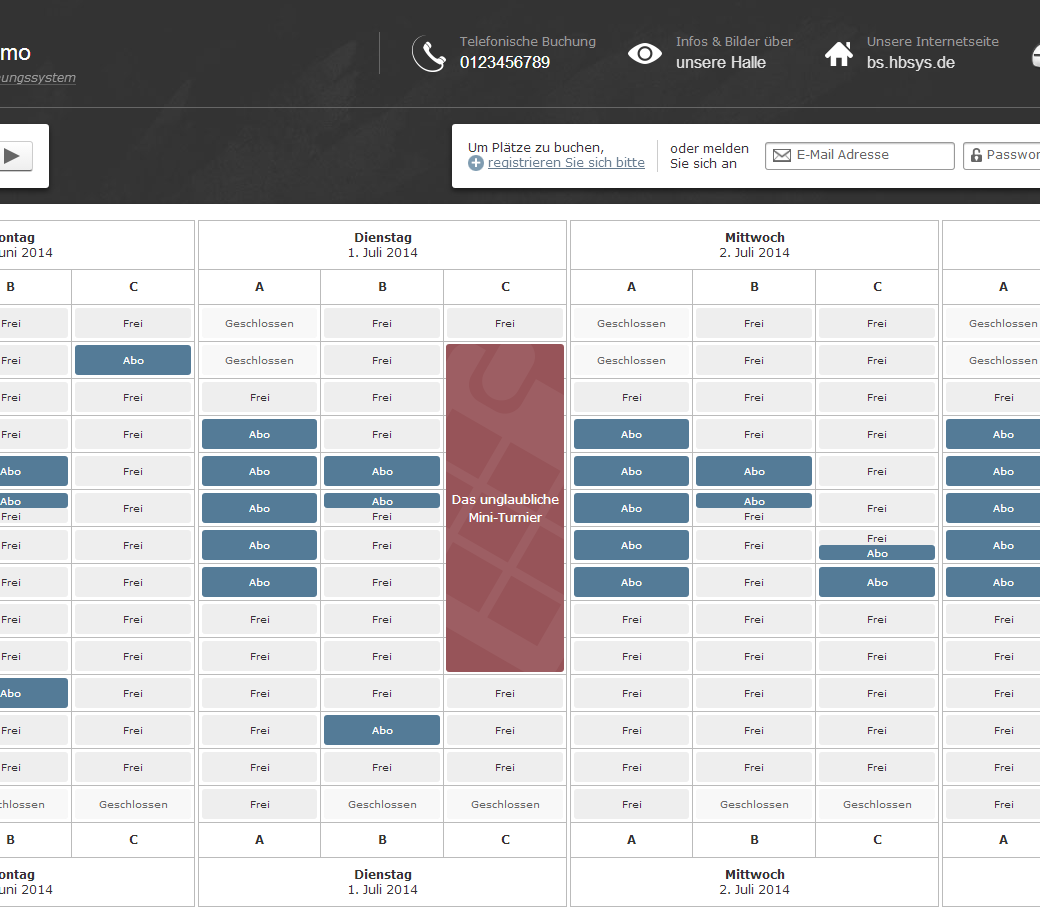Image resolution: width=1040 pixels, height=922 pixels.
Task: Click the envelope icon in the email field
Action: pyautogui.click(x=782, y=155)
